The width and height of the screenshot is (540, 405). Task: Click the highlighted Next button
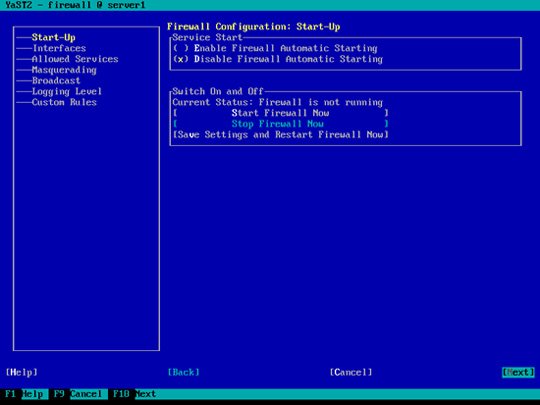tap(518, 372)
